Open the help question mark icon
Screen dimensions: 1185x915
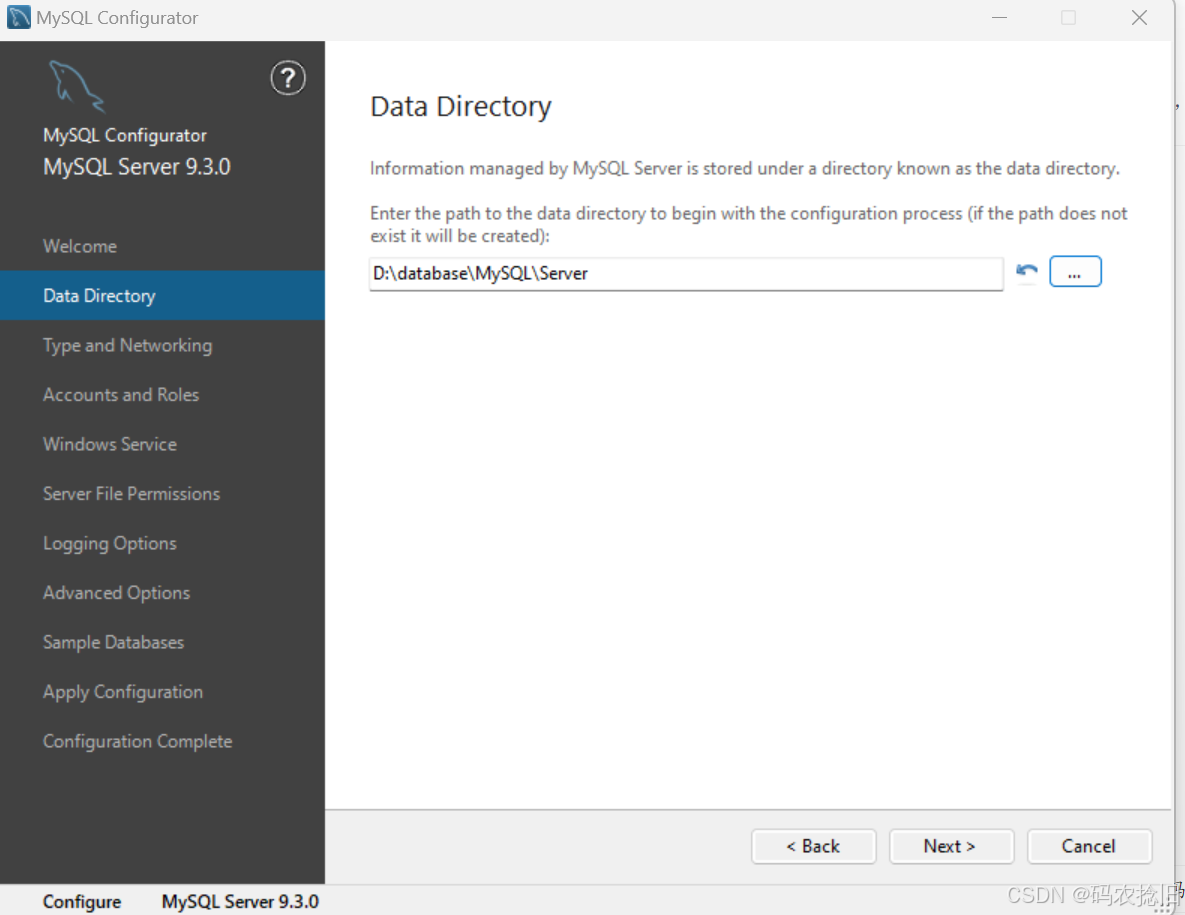point(288,78)
